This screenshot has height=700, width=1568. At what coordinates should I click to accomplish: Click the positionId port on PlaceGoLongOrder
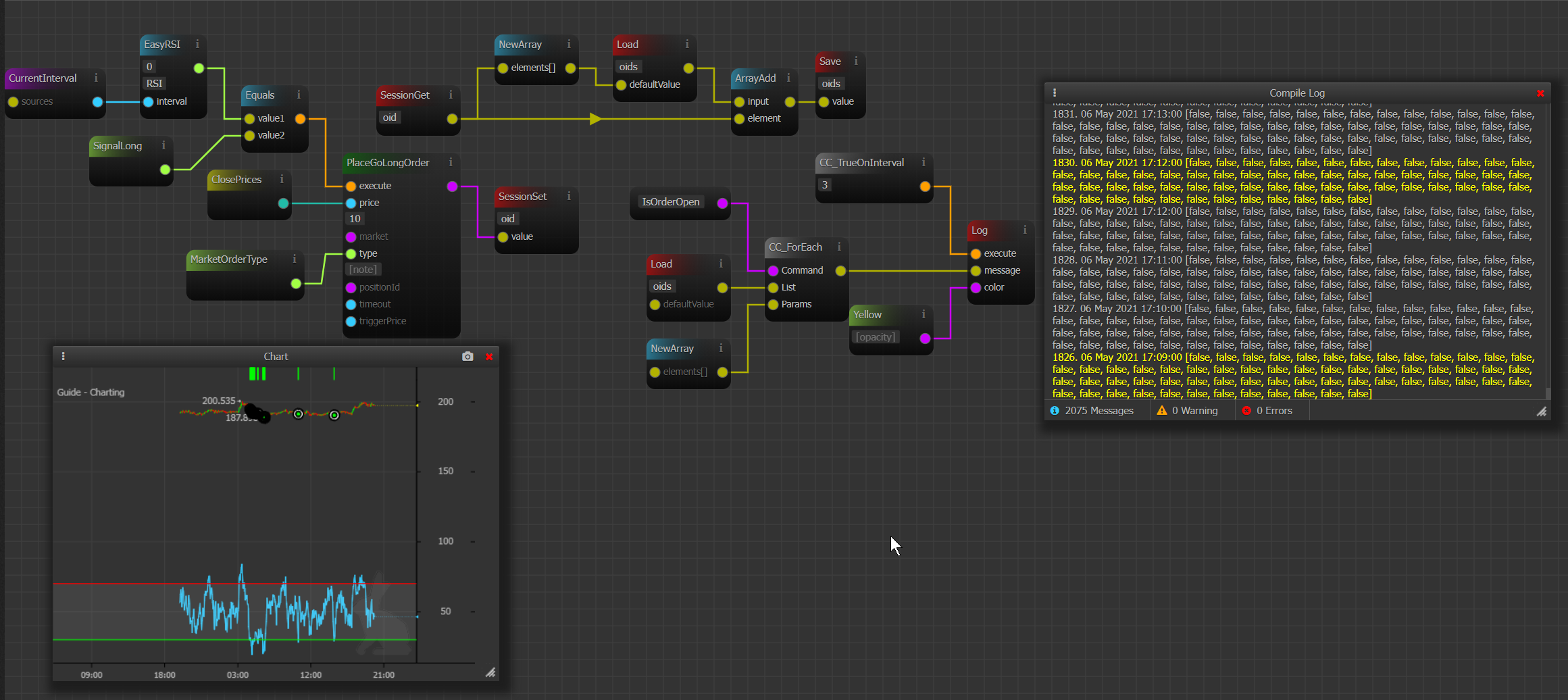click(351, 288)
